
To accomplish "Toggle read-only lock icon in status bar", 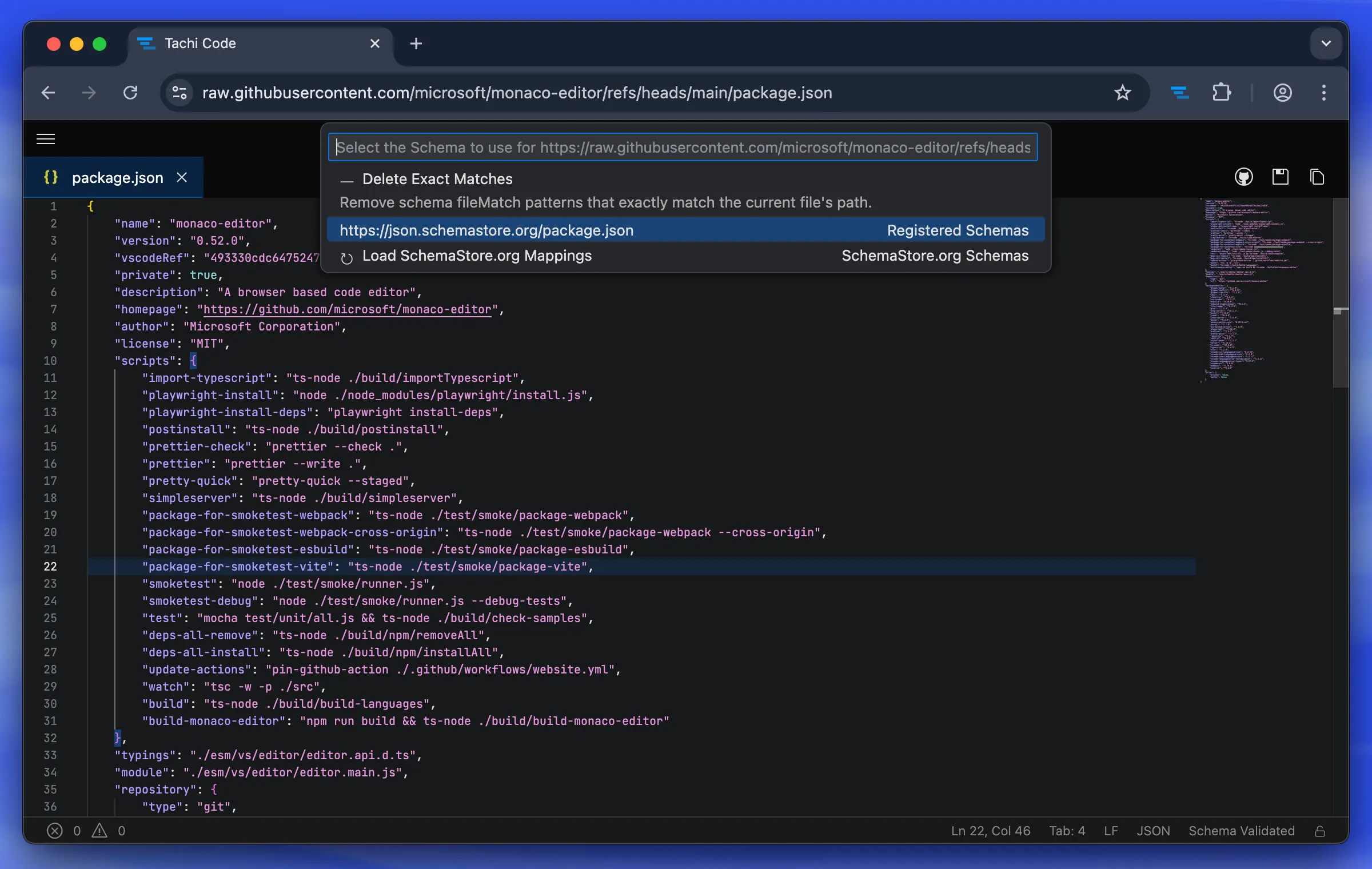I will (x=1320, y=831).
